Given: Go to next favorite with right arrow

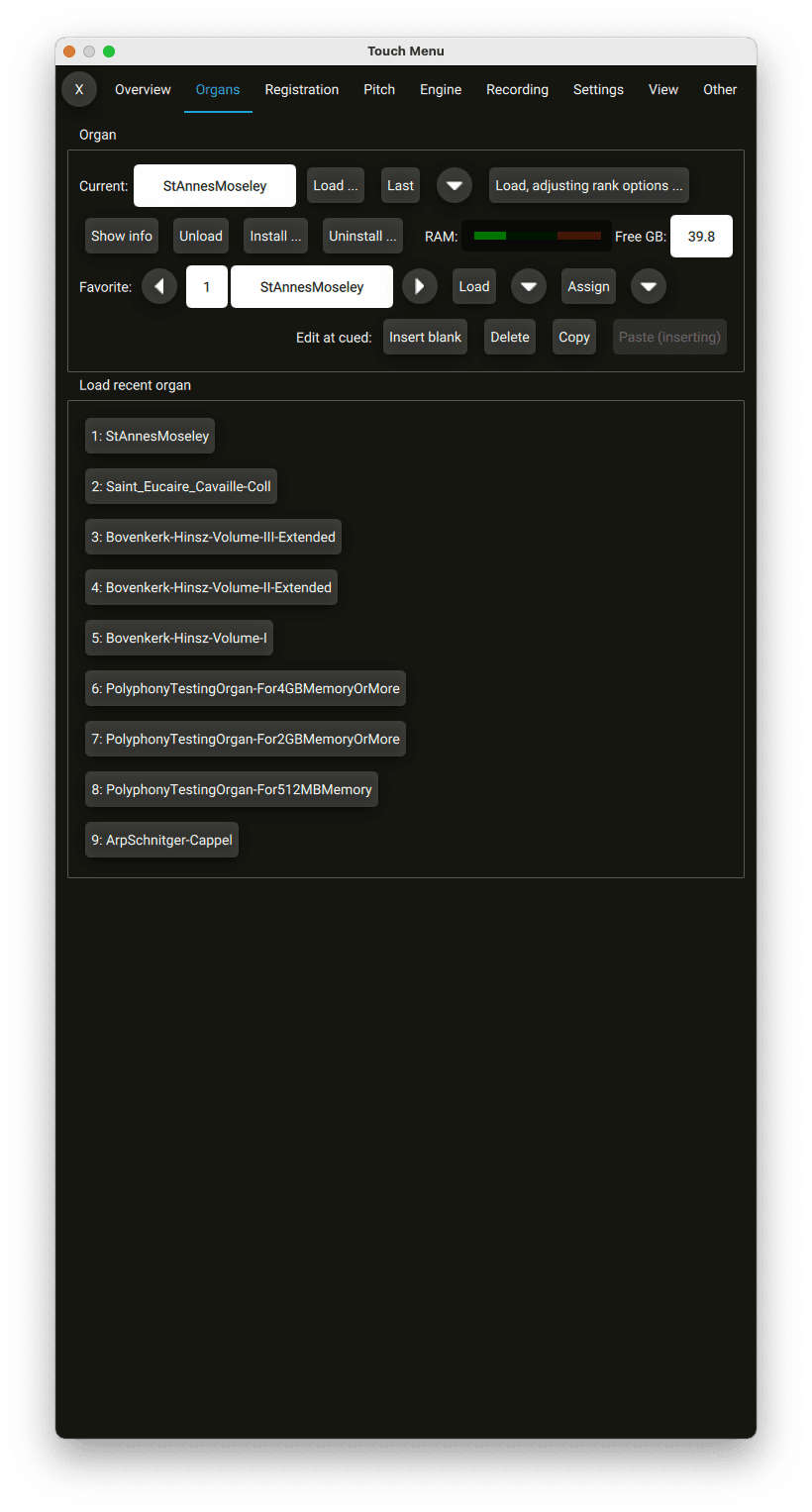Looking at the screenshot, I should pyautogui.click(x=420, y=286).
